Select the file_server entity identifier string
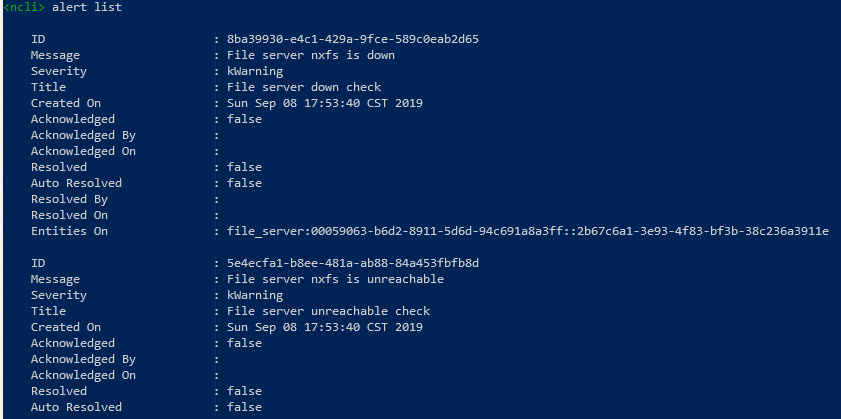Image resolution: width=841 pixels, height=419 pixels. pyautogui.click(x=528, y=231)
